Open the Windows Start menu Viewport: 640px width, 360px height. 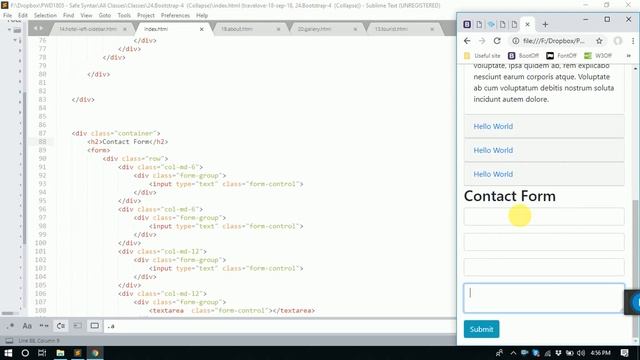click(8, 353)
